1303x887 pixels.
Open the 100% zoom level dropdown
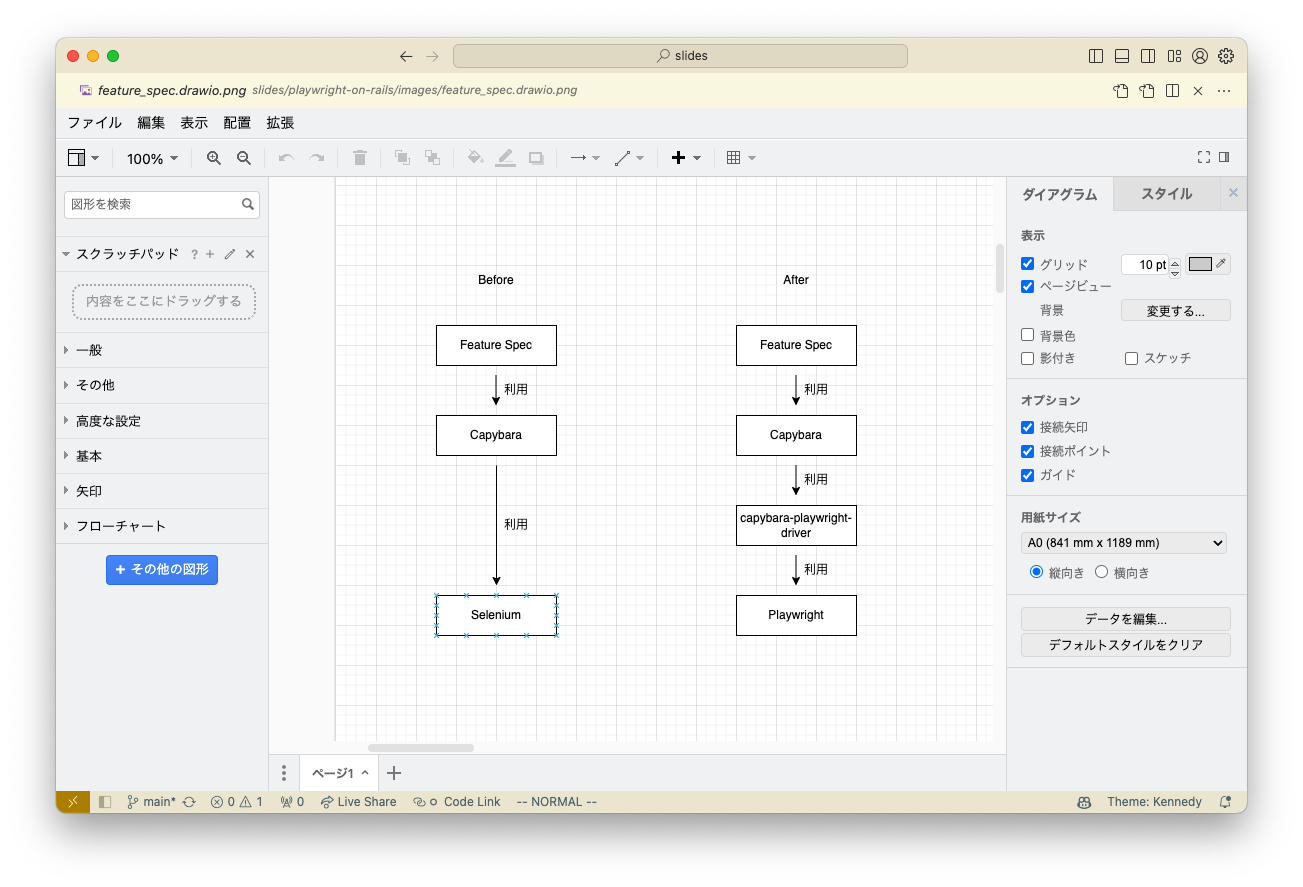pos(153,158)
